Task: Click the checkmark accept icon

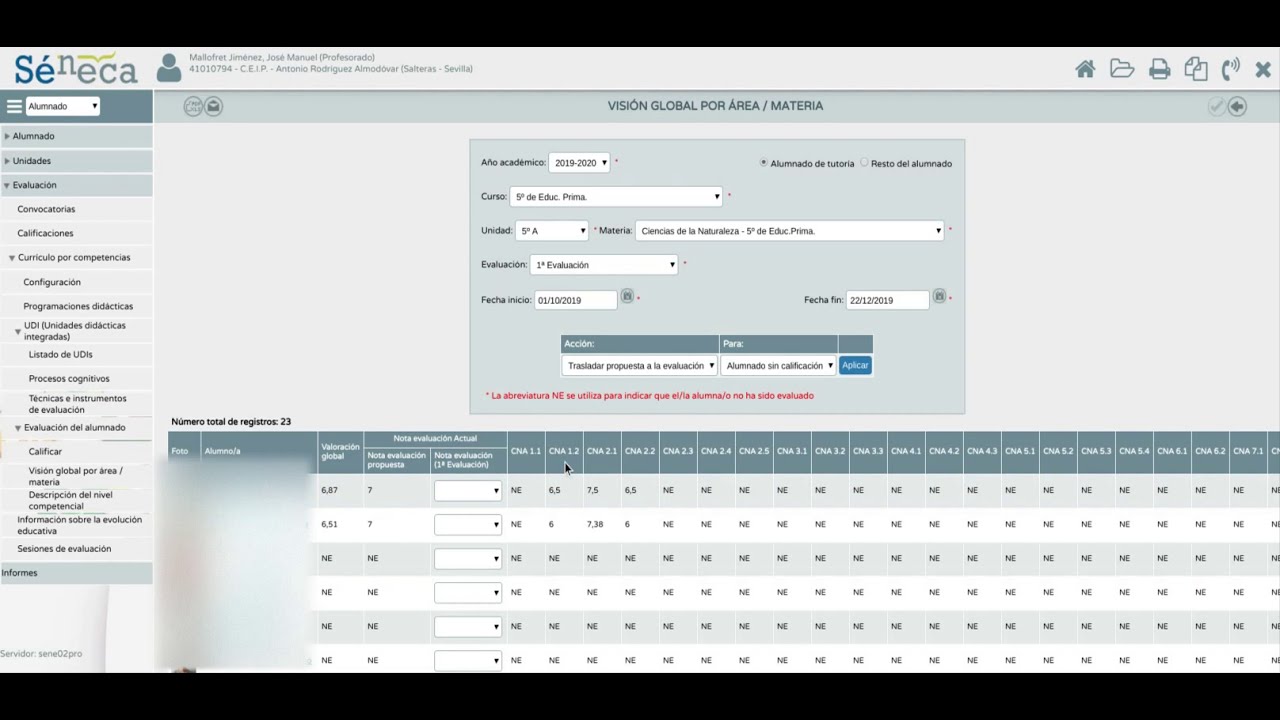Action: coord(1217,107)
